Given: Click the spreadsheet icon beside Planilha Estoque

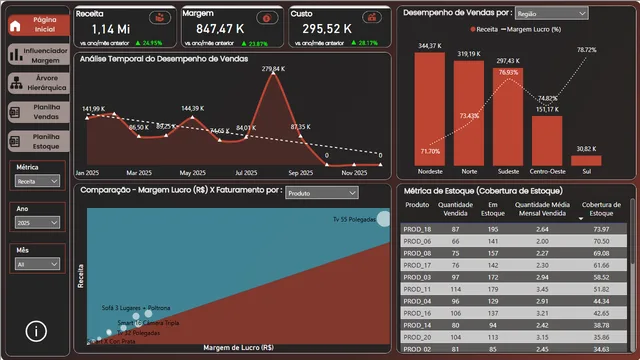Looking at the screenshot, I should 15,142.
